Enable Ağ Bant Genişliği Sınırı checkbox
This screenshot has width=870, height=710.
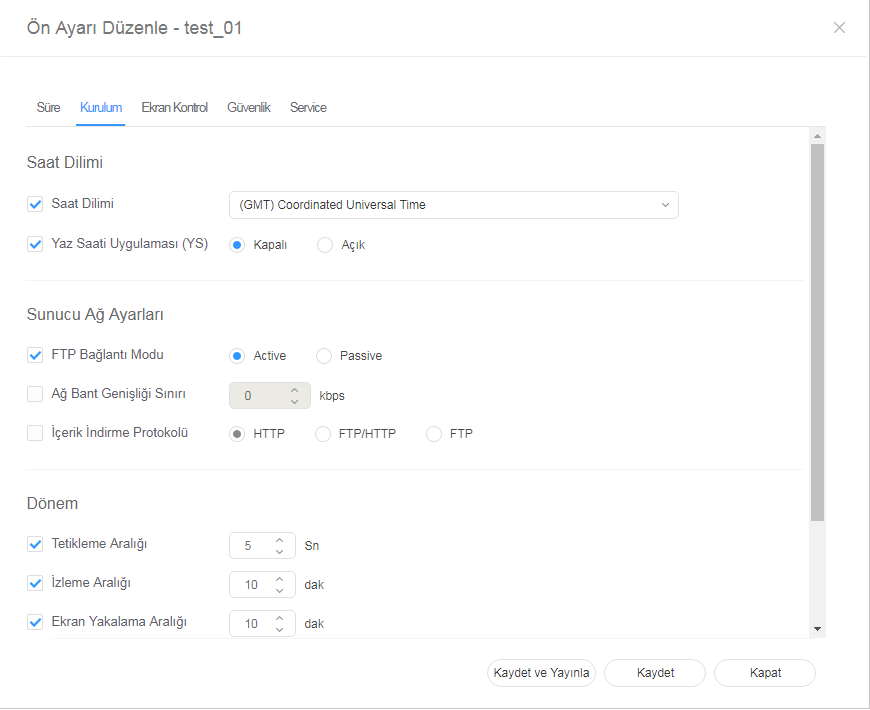pyautogui.click(x=35, y=394)
